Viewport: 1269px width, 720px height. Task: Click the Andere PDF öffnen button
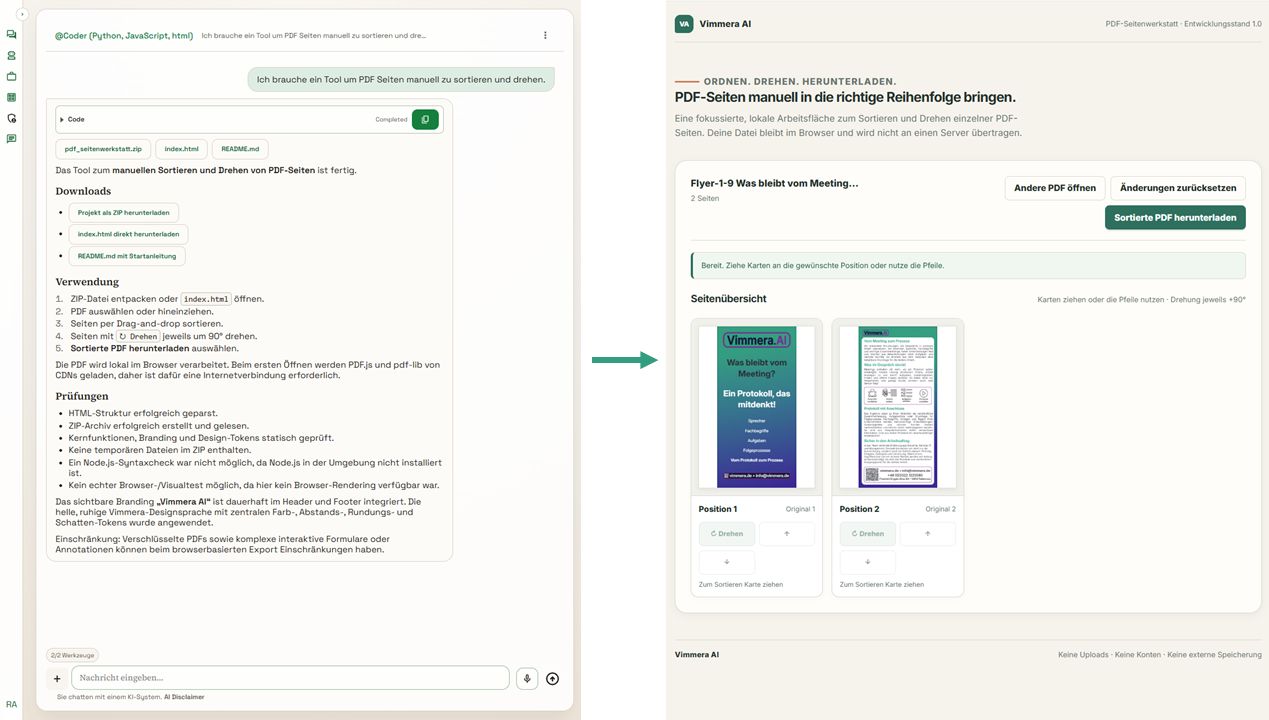coord(1054,188)
